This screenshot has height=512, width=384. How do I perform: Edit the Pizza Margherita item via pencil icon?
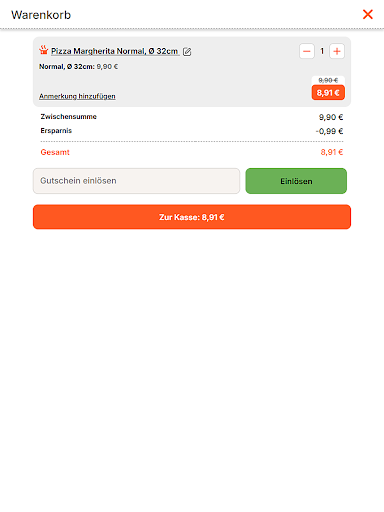click(x=187, y=52)
